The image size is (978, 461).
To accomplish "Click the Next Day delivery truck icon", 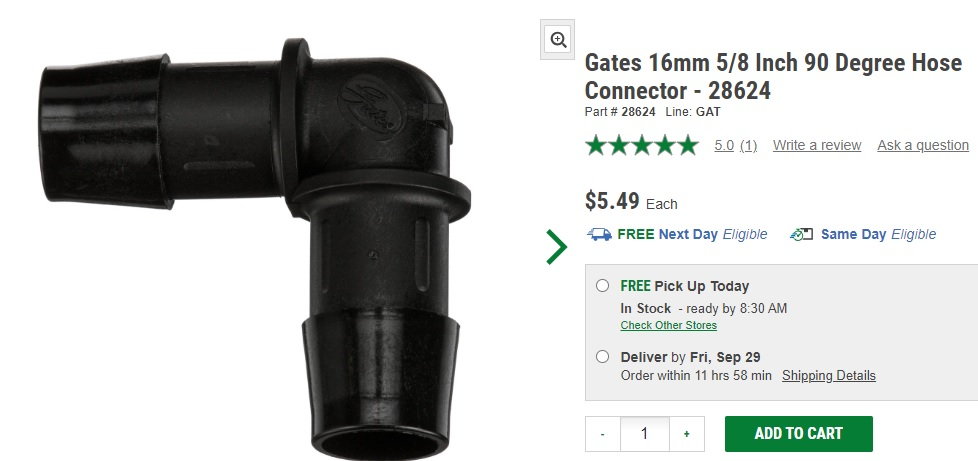I will coord(600,234).
